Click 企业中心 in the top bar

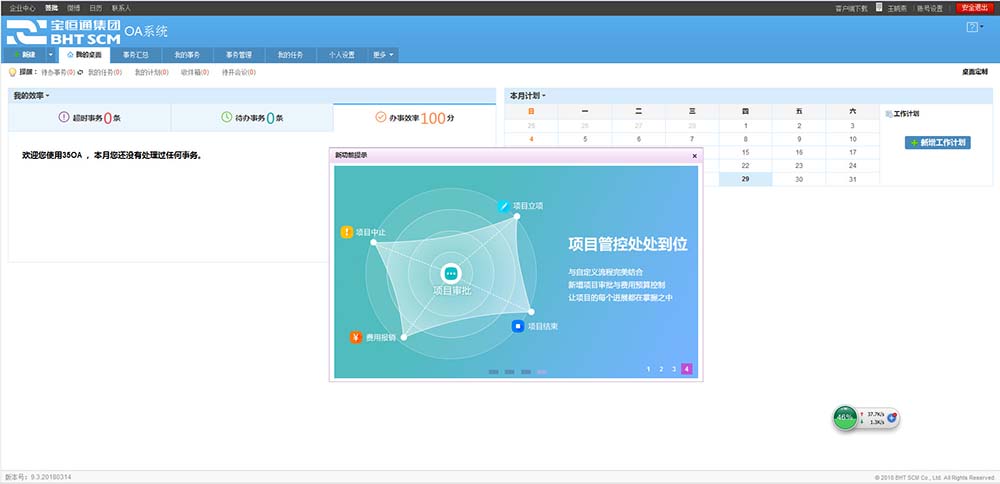tap(22, 8)
